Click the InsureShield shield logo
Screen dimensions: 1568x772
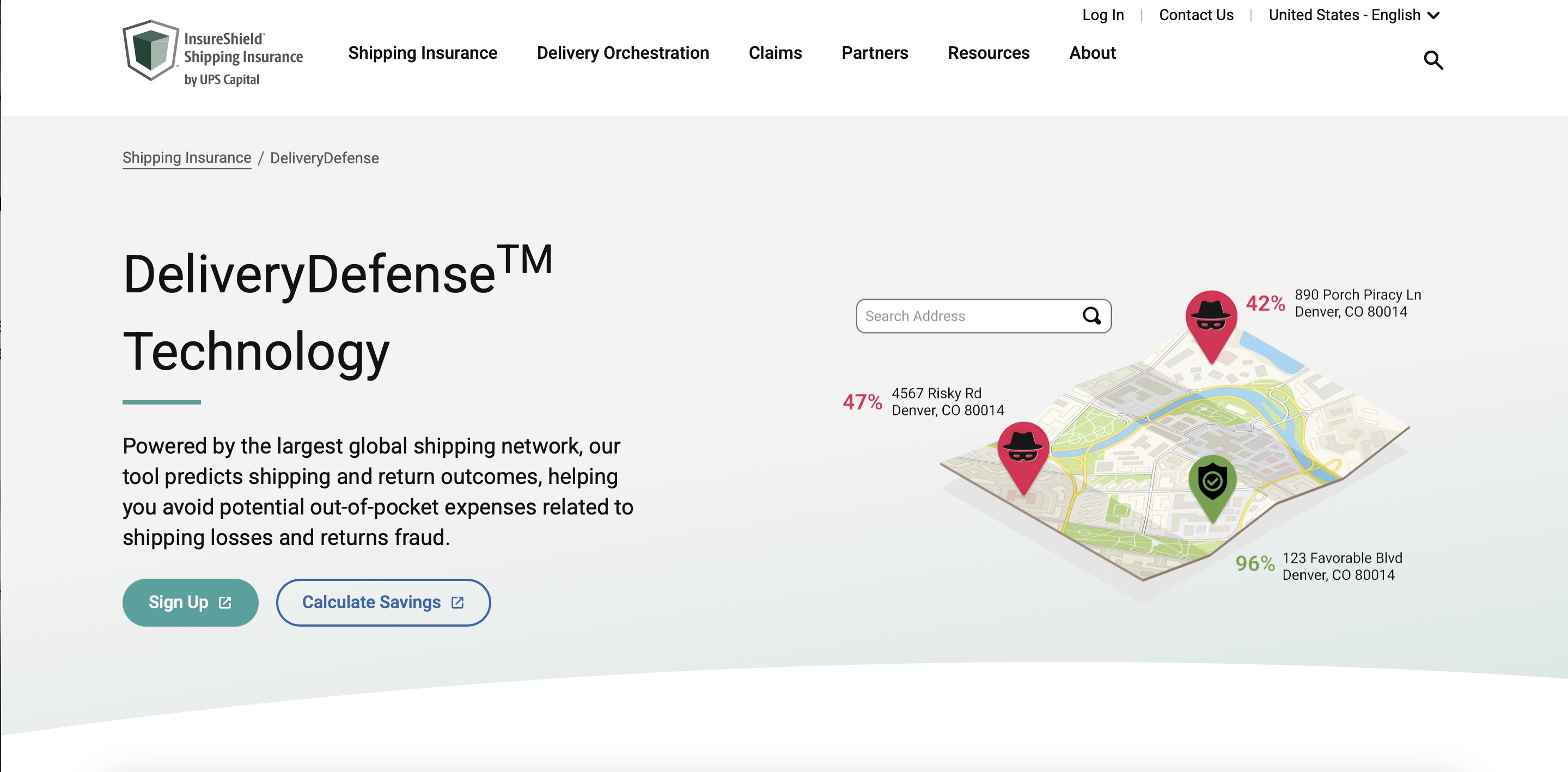(x=151, y=51)
